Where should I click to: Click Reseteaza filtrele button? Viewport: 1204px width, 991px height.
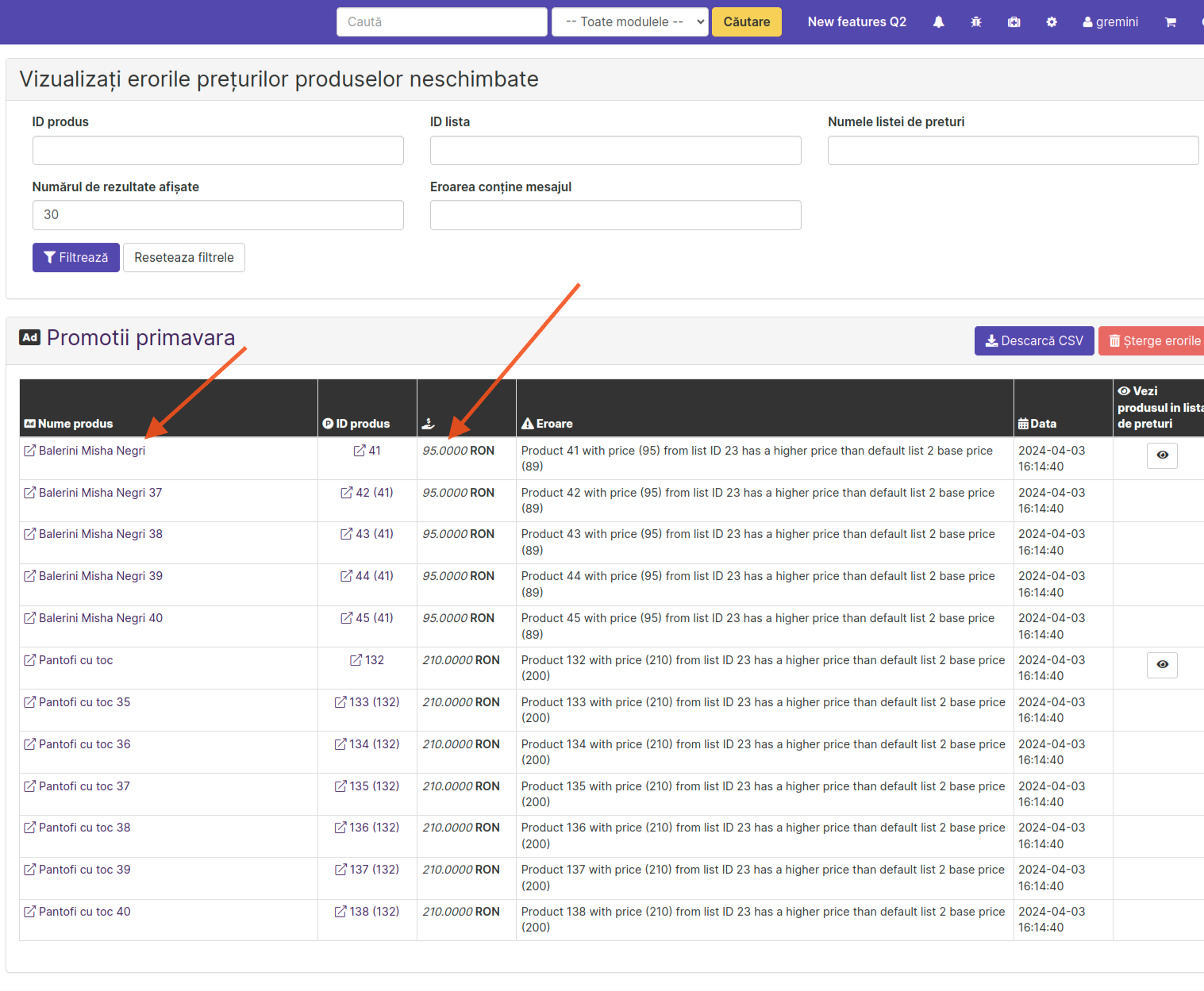(x=184, y=258)
